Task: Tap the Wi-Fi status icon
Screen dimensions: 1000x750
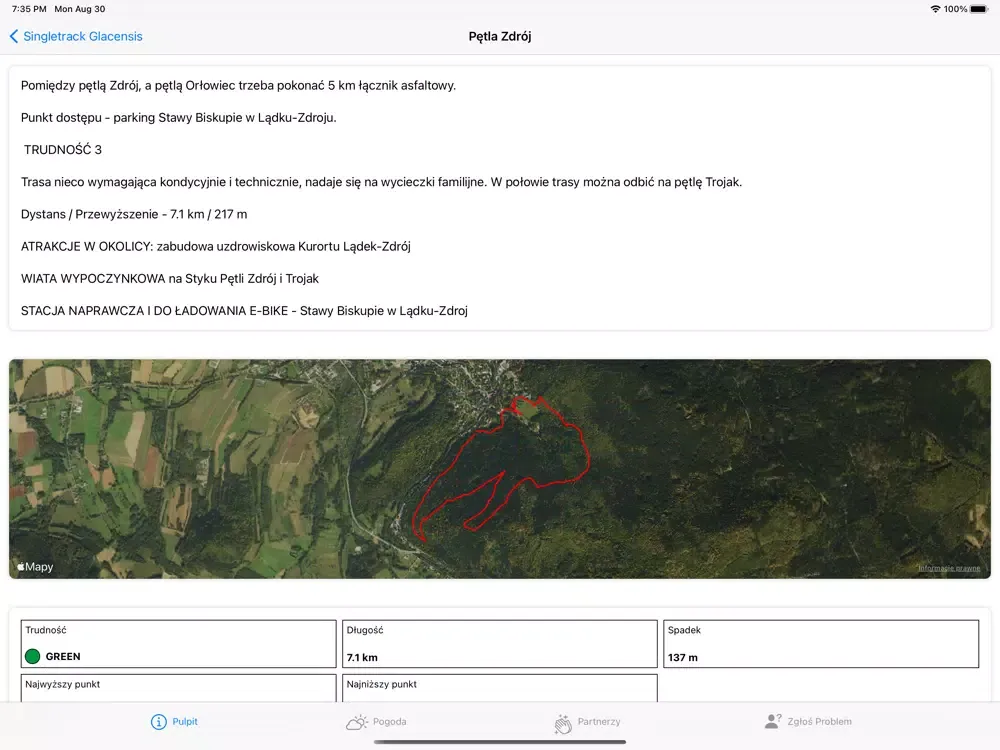Action: click(x=935, y=9)
